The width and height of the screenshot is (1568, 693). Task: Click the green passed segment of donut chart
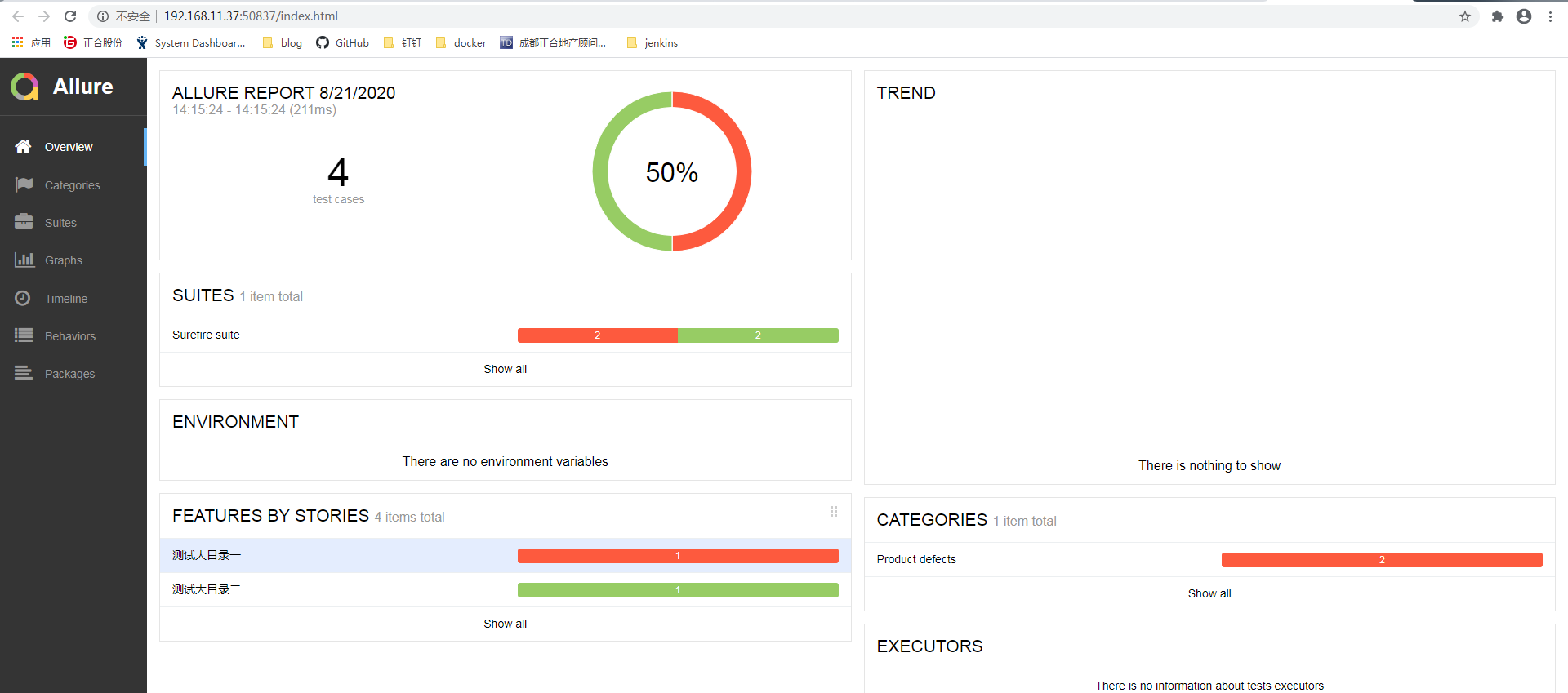(601, 171)
